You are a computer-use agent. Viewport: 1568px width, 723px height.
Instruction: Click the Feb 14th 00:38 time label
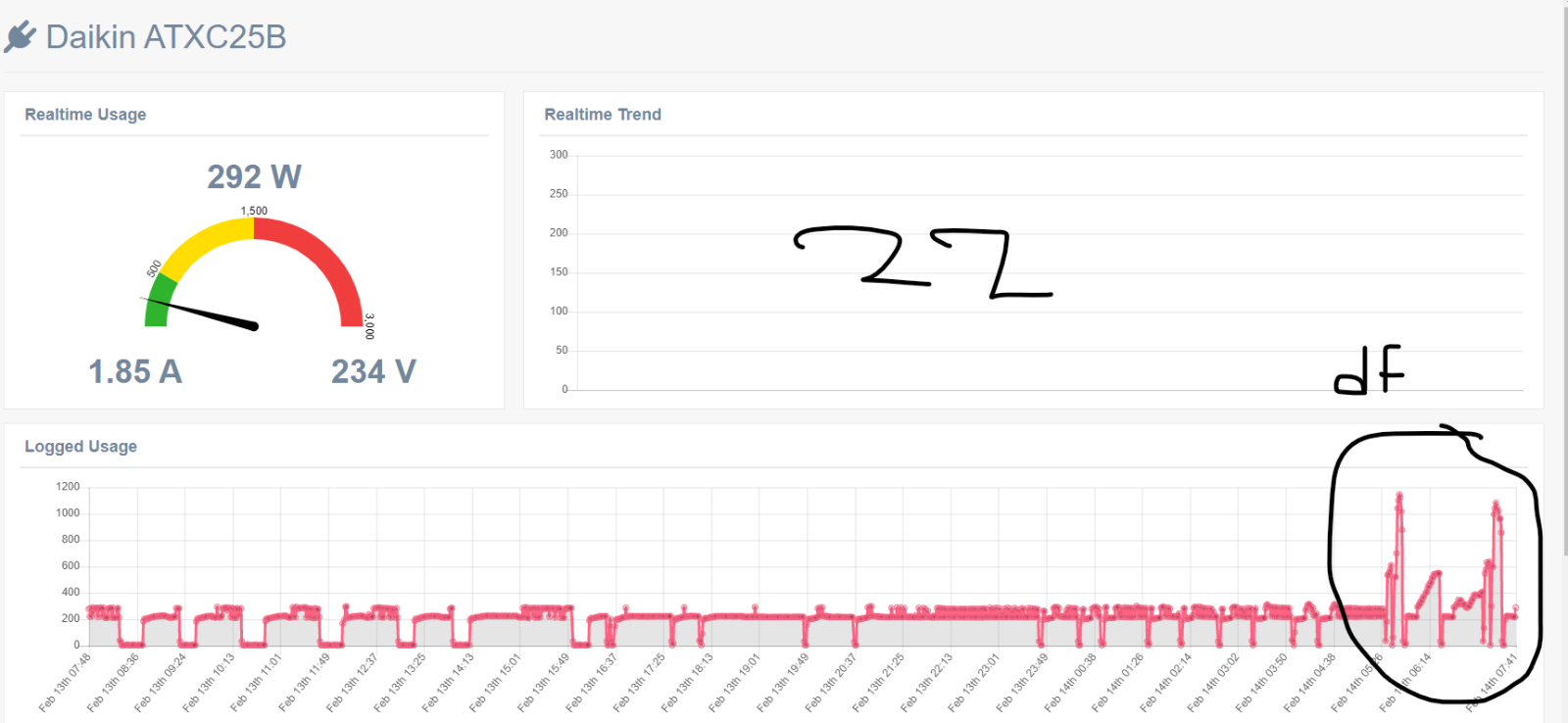pyautogui.click(x=1071, y=683)
